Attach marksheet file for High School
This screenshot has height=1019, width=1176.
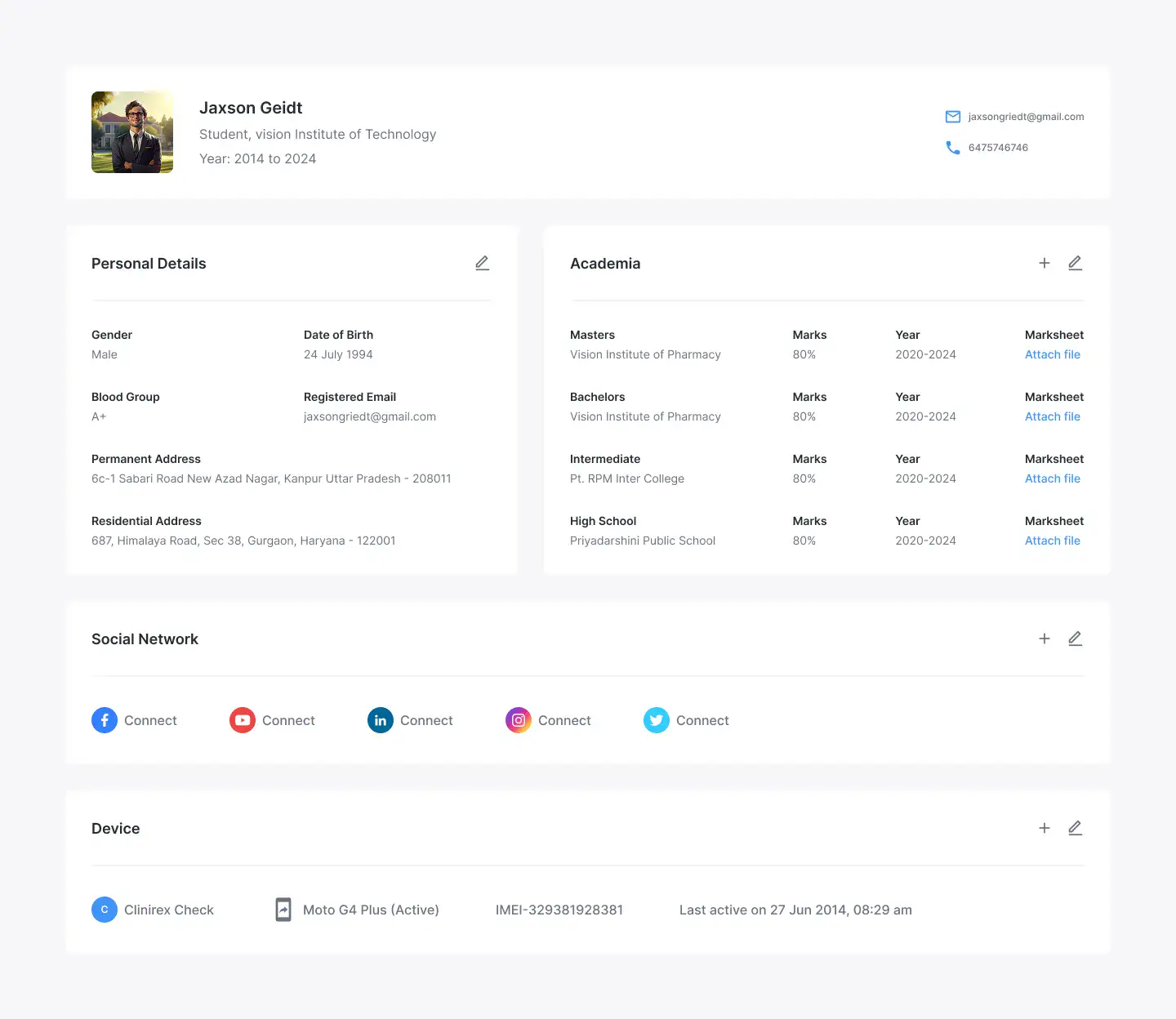pos(1053,541)
